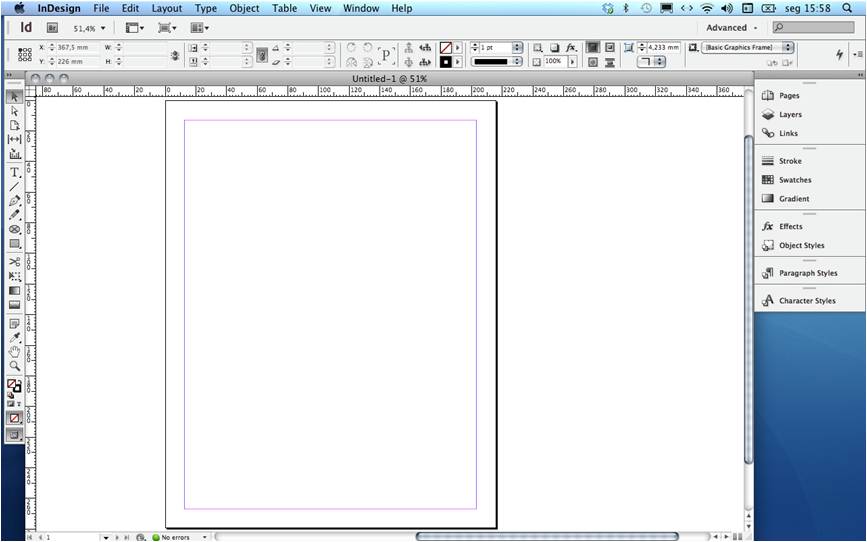Click the horizontal scrollbar at the bottom
867x542 pixels.
click(x=546, y=536)
